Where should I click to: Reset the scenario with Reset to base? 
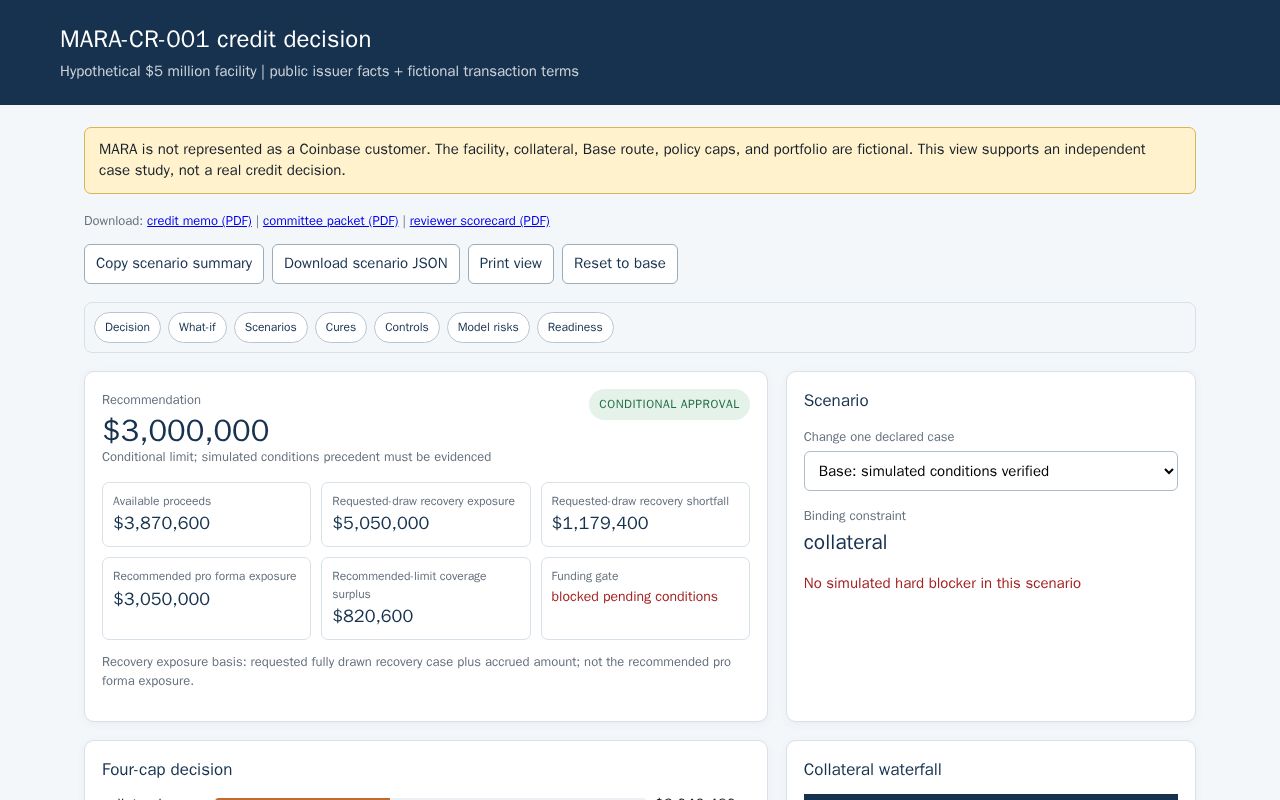coord(620,264)
